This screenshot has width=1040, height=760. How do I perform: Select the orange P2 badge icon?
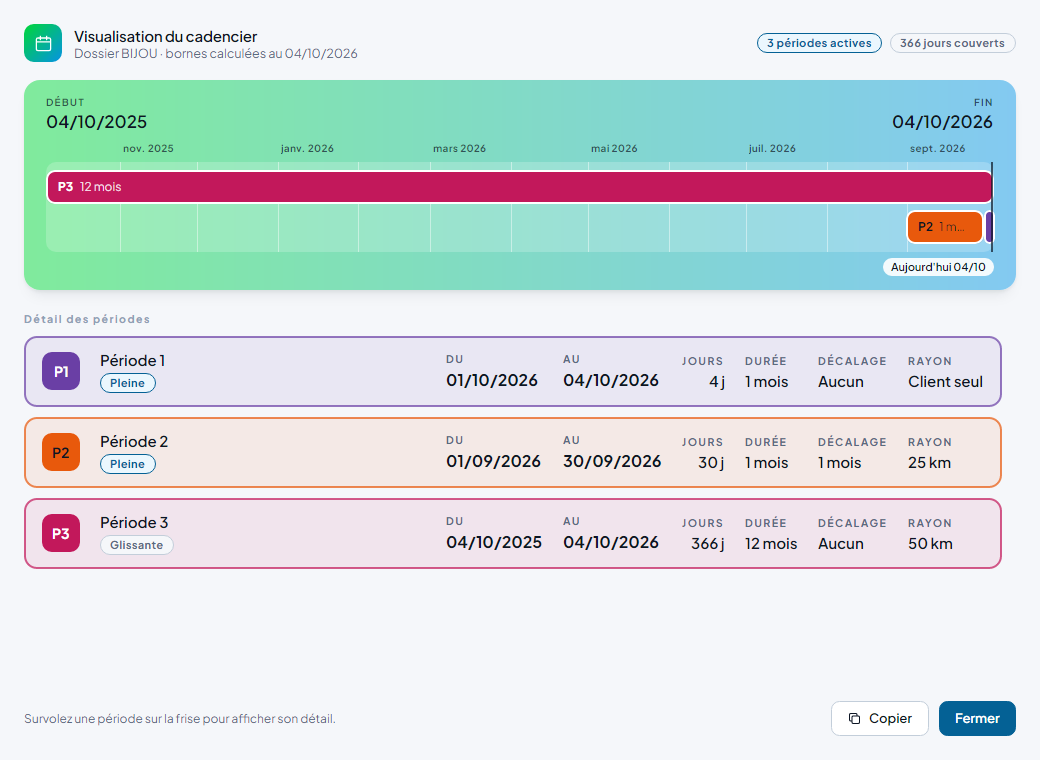[61, 452]
